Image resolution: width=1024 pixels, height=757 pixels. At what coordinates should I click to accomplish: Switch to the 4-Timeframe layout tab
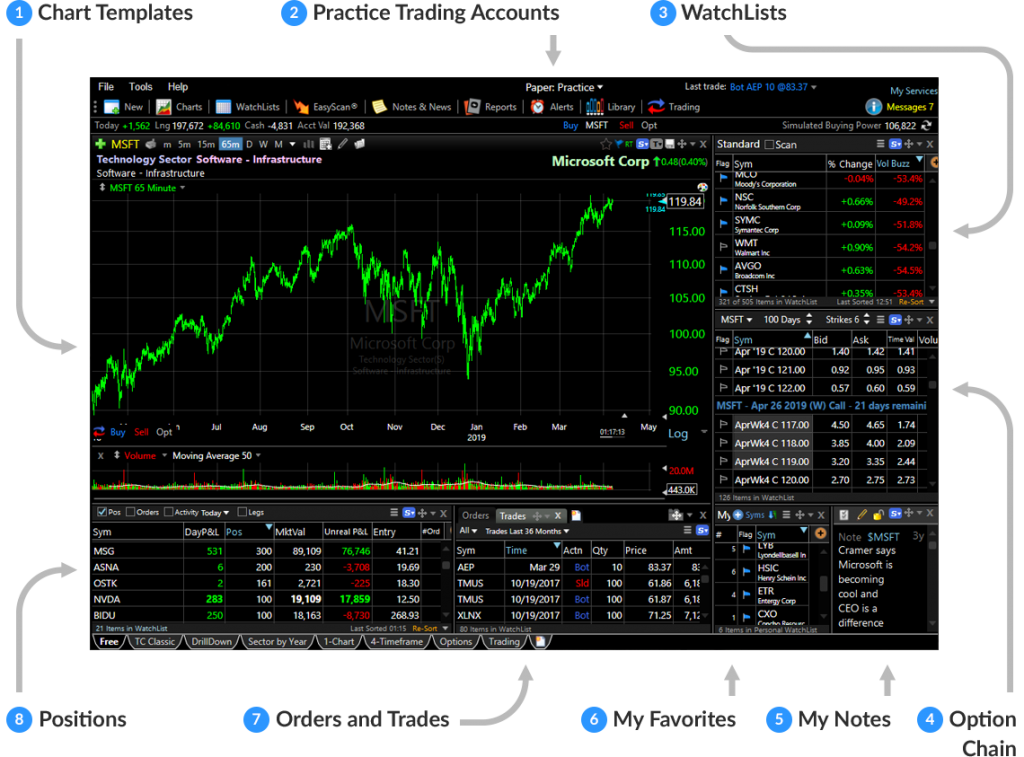[x=395, y=642]
